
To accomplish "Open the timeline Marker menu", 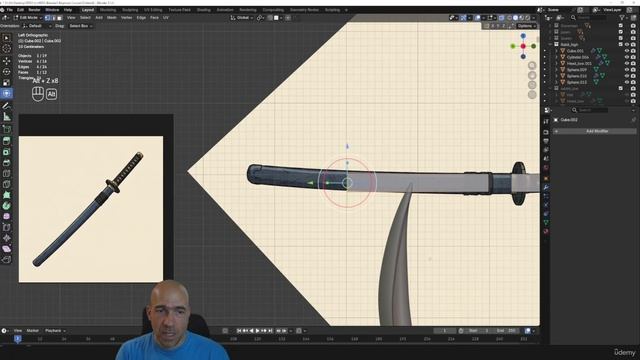I will pos(33,331).
